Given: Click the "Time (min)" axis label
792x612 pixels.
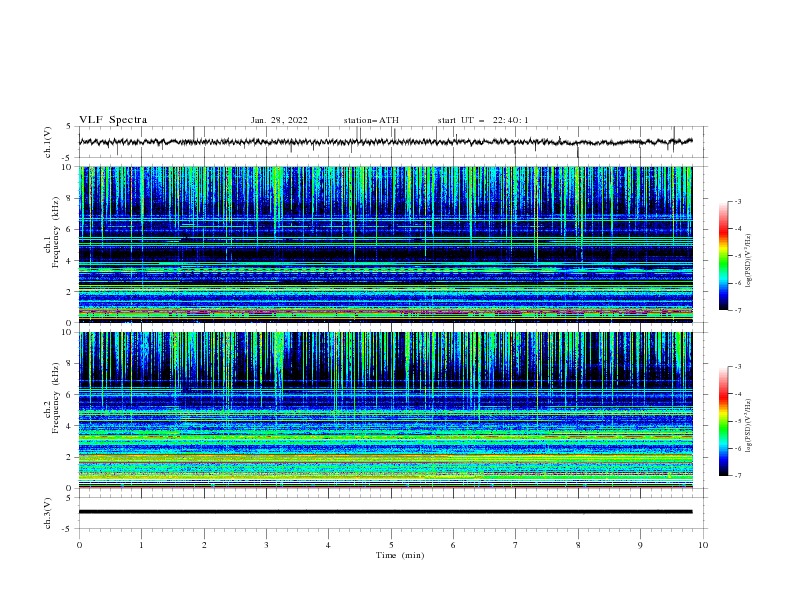Looking at the screenshot, I should pos(400,555).
